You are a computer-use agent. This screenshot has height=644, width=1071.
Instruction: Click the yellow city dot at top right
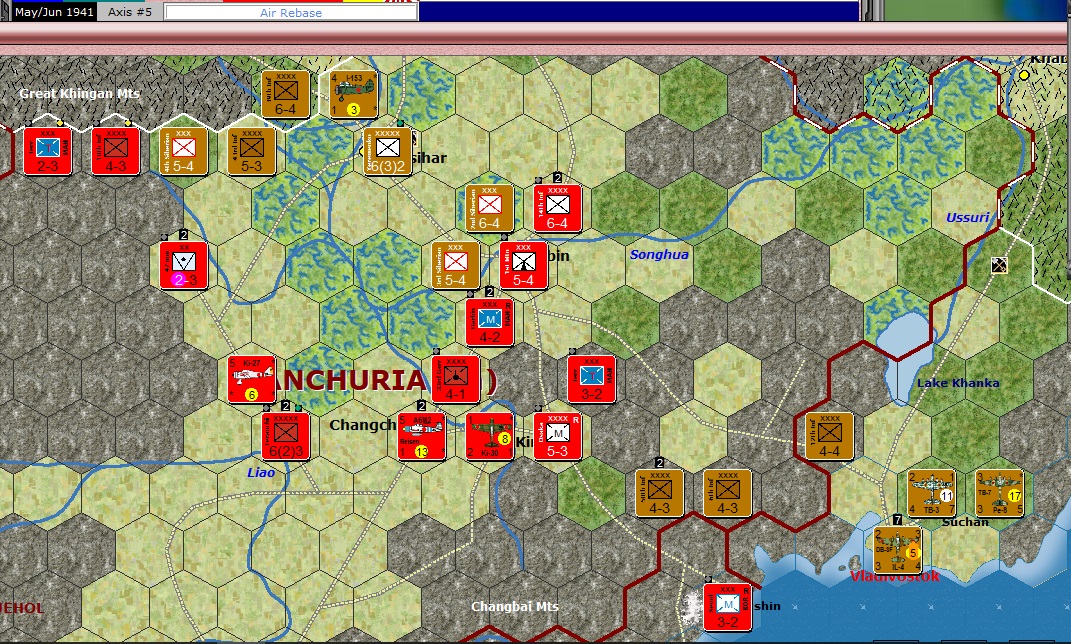tap(1024, 75)
